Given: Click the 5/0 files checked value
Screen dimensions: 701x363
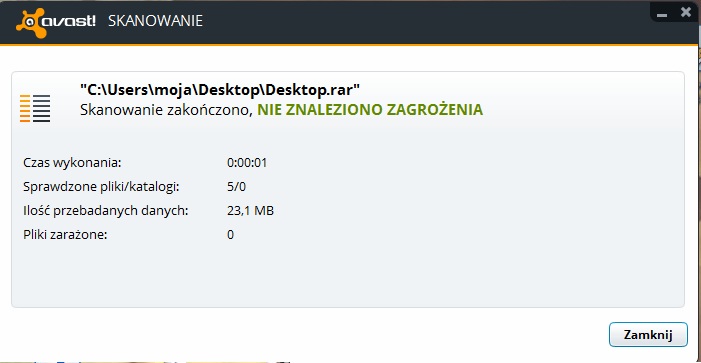Looking at the screenshot, I should 236,187.
